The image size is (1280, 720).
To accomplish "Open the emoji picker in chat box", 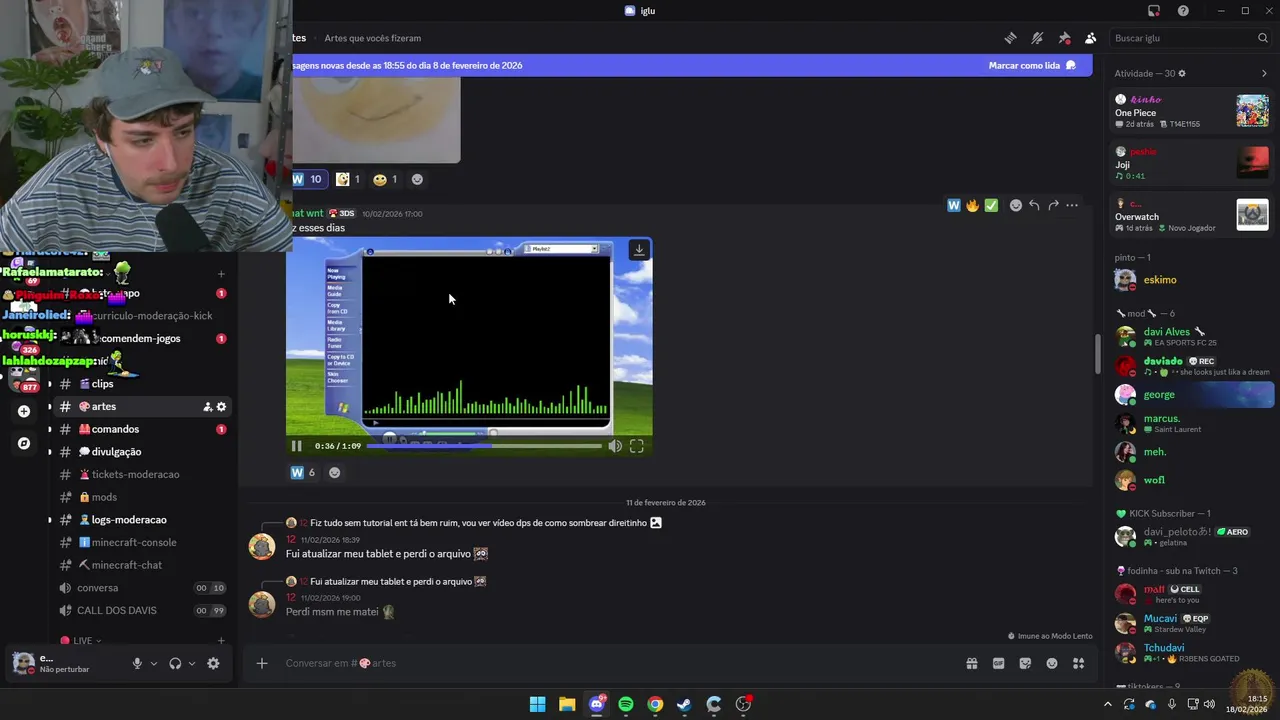I will point(1052,663).
